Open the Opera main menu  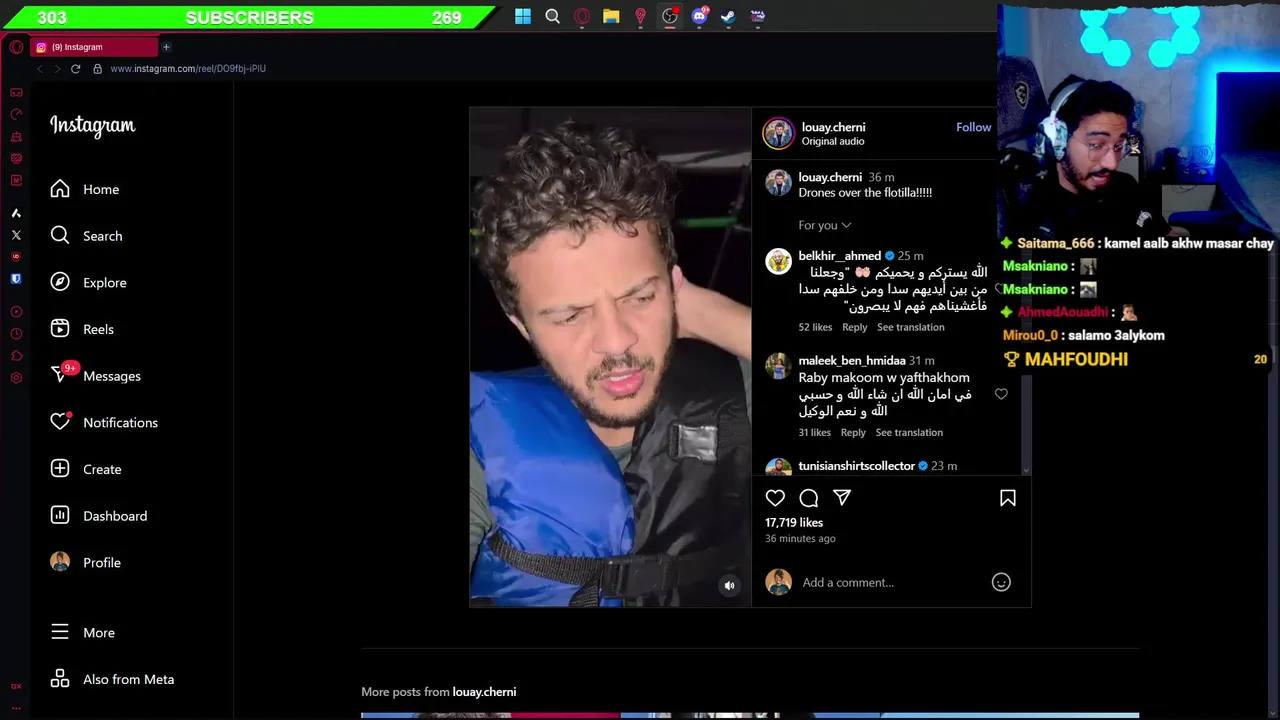coord(16,47)
